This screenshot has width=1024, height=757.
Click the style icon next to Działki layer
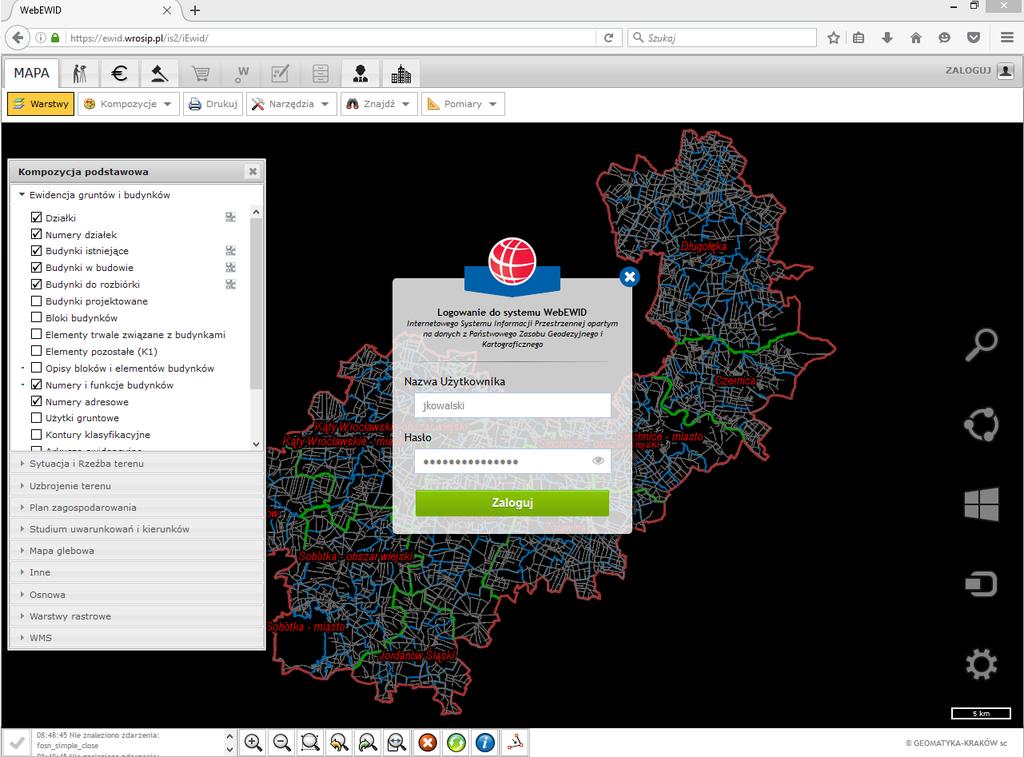[231, 217]
